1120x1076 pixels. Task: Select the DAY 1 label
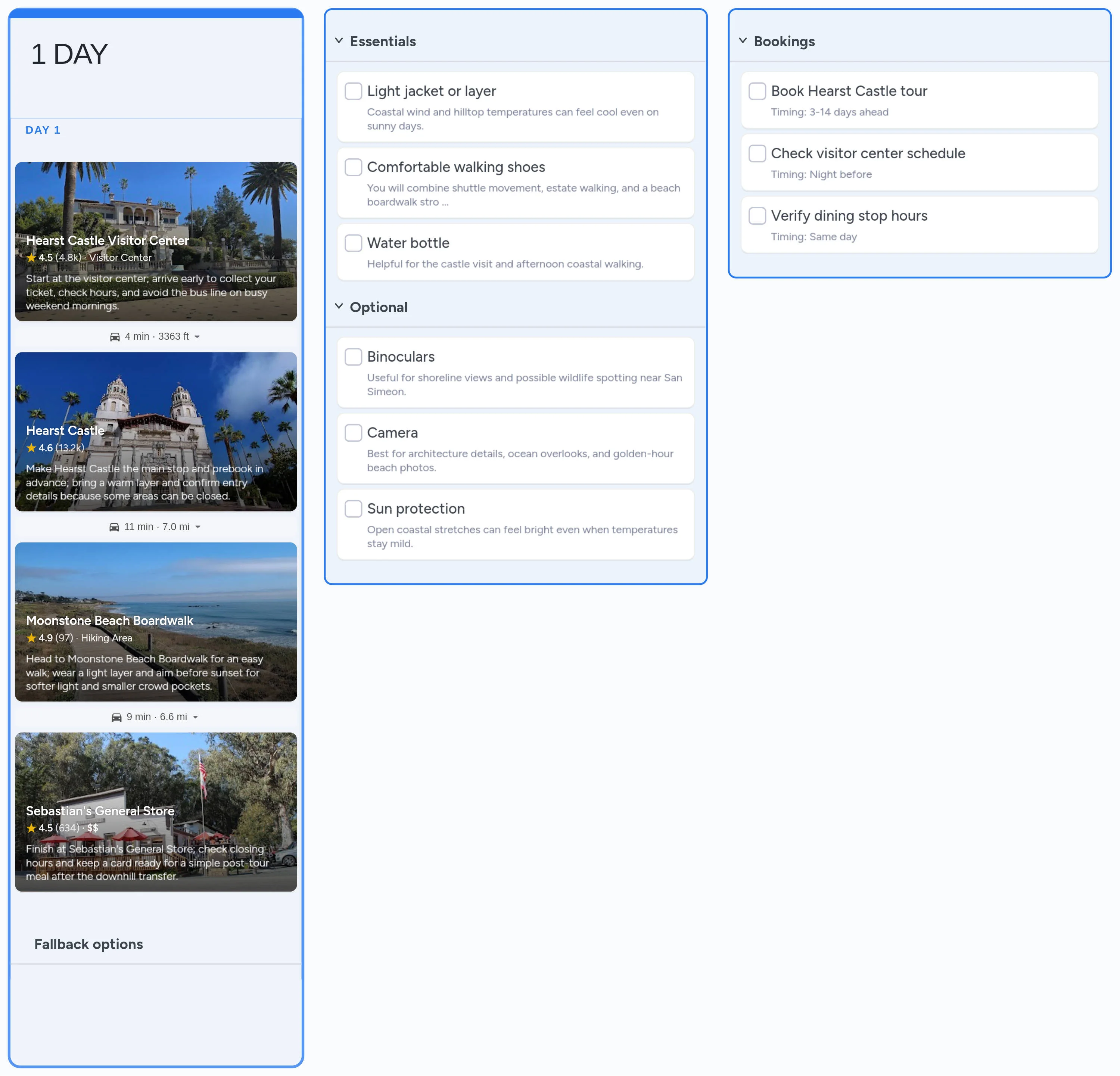(43, 130)
